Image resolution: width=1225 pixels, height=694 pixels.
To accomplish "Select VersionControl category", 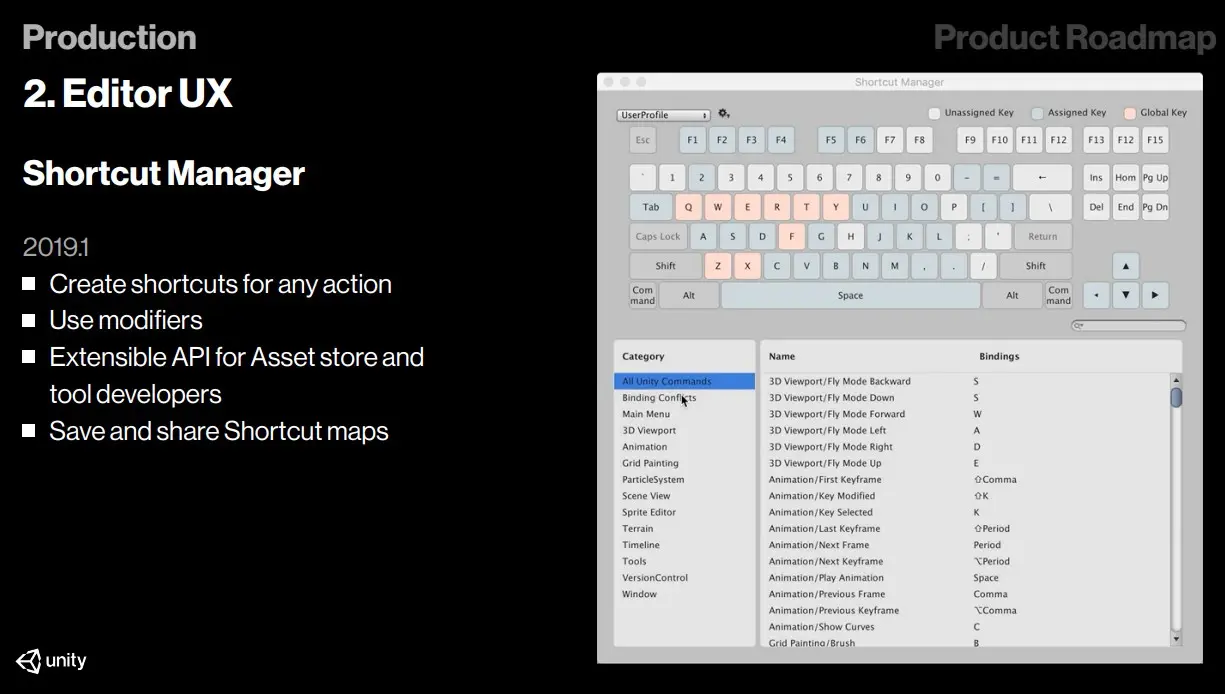I will click(x=684, y=577).
